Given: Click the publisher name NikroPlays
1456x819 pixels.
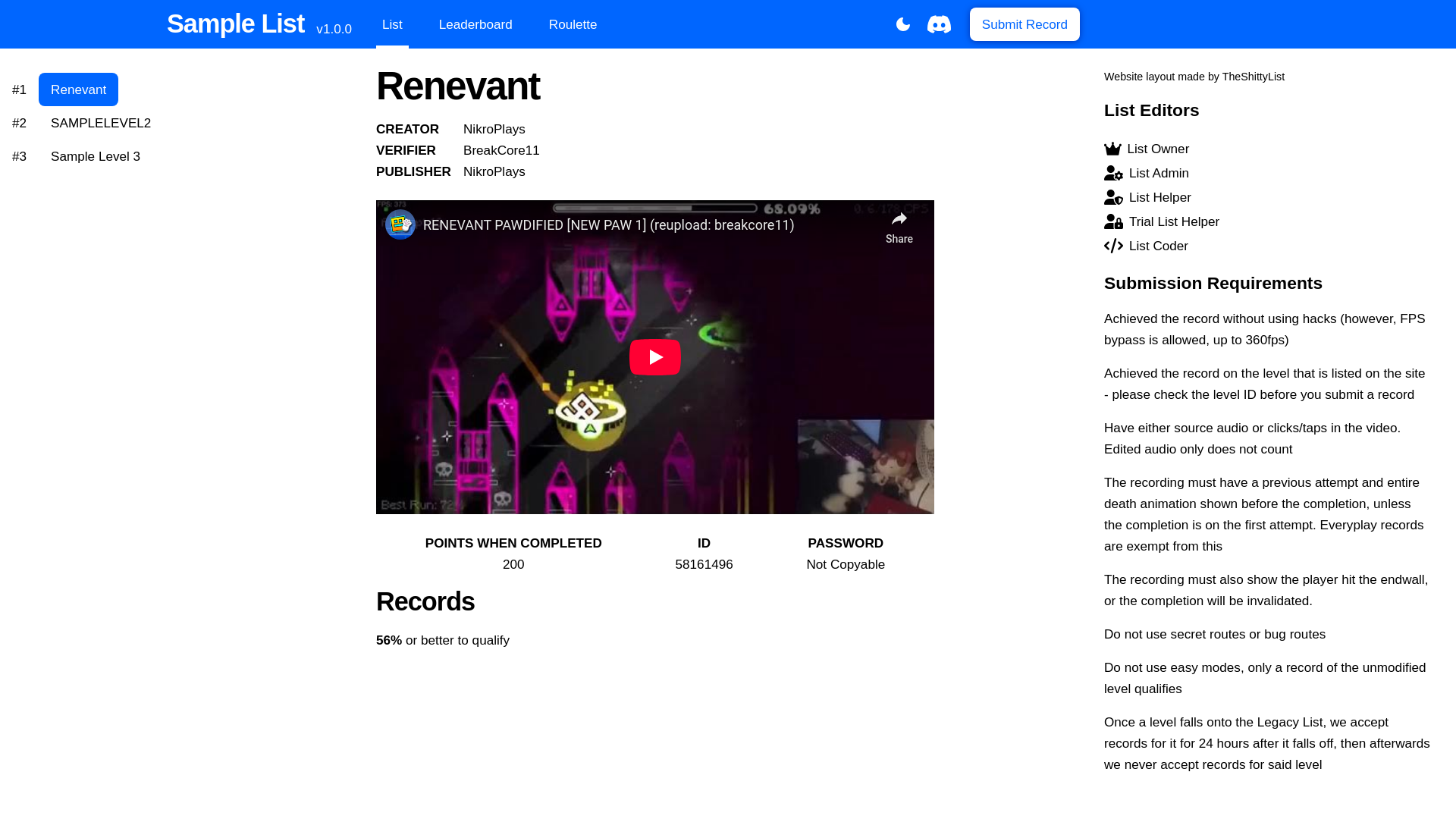Looking at the screenshot, I should point(494,172).
